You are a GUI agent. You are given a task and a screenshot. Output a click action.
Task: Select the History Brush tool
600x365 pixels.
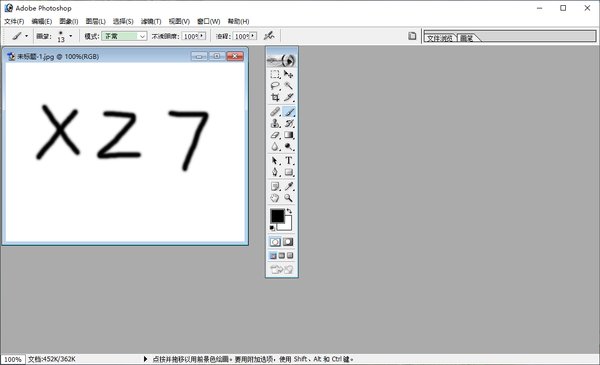point(289,123)
